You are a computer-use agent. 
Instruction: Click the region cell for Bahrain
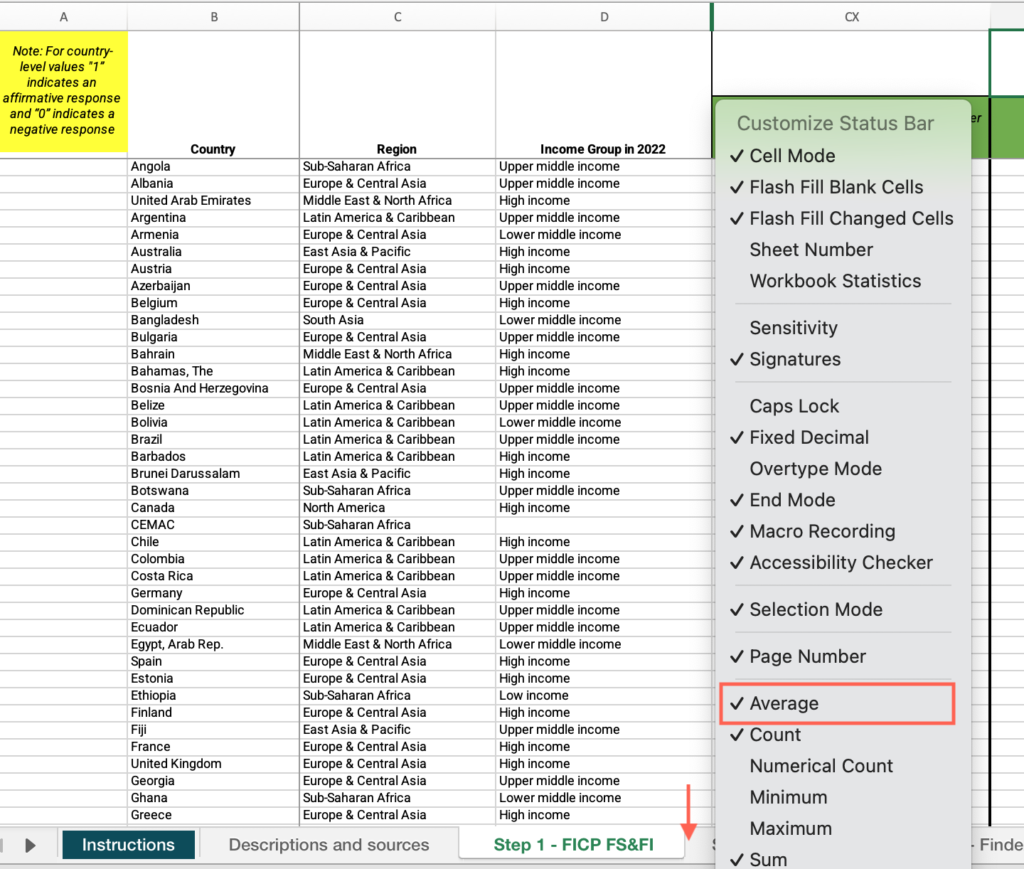pos(397,354)
